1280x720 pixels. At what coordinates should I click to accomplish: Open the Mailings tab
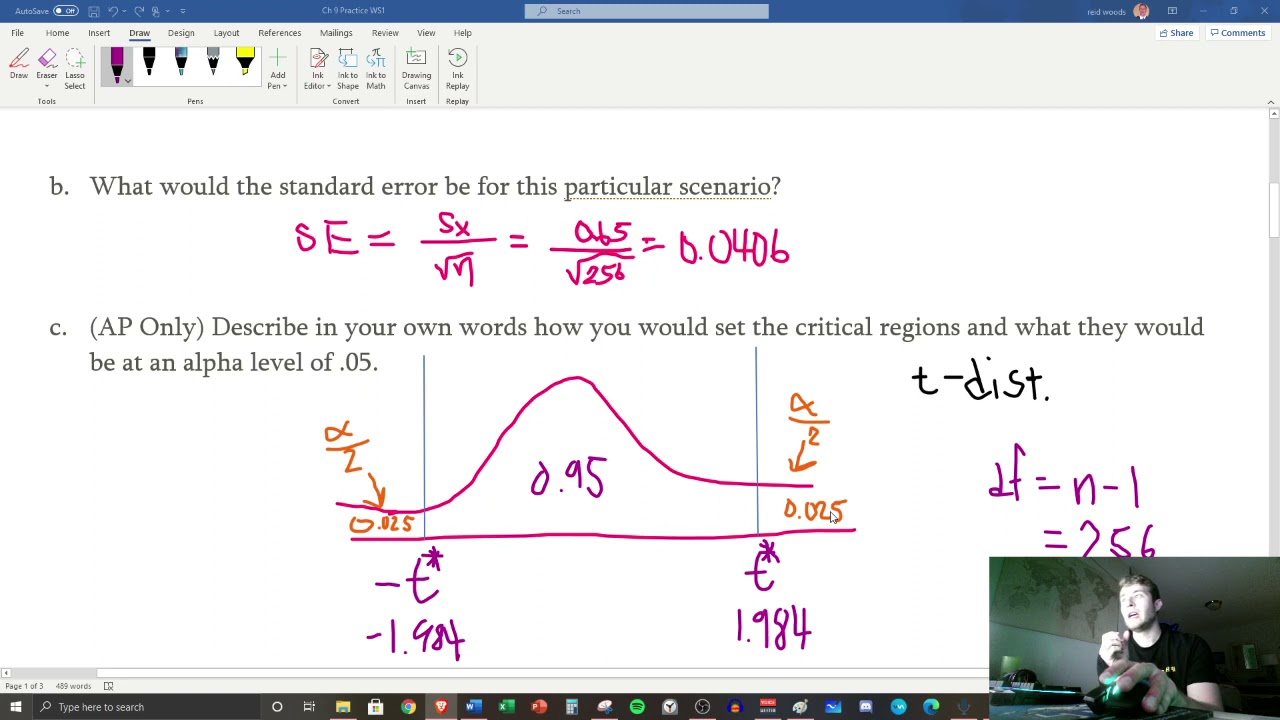[x=336, y=33]
